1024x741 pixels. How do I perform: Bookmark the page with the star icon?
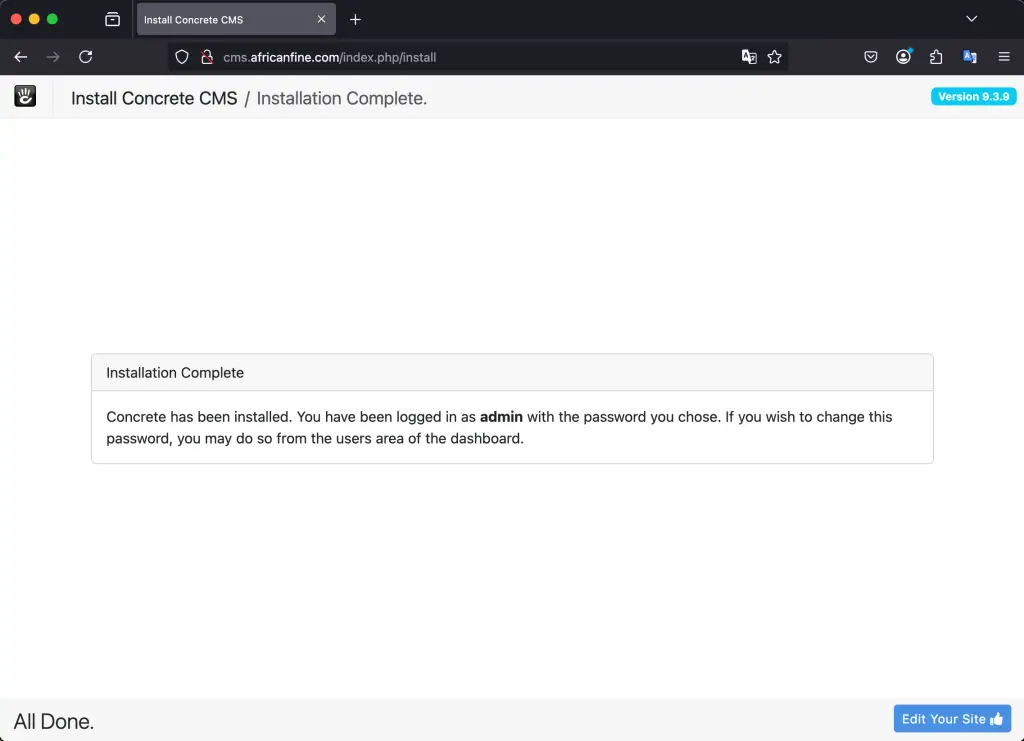click(x=775, y=57)
